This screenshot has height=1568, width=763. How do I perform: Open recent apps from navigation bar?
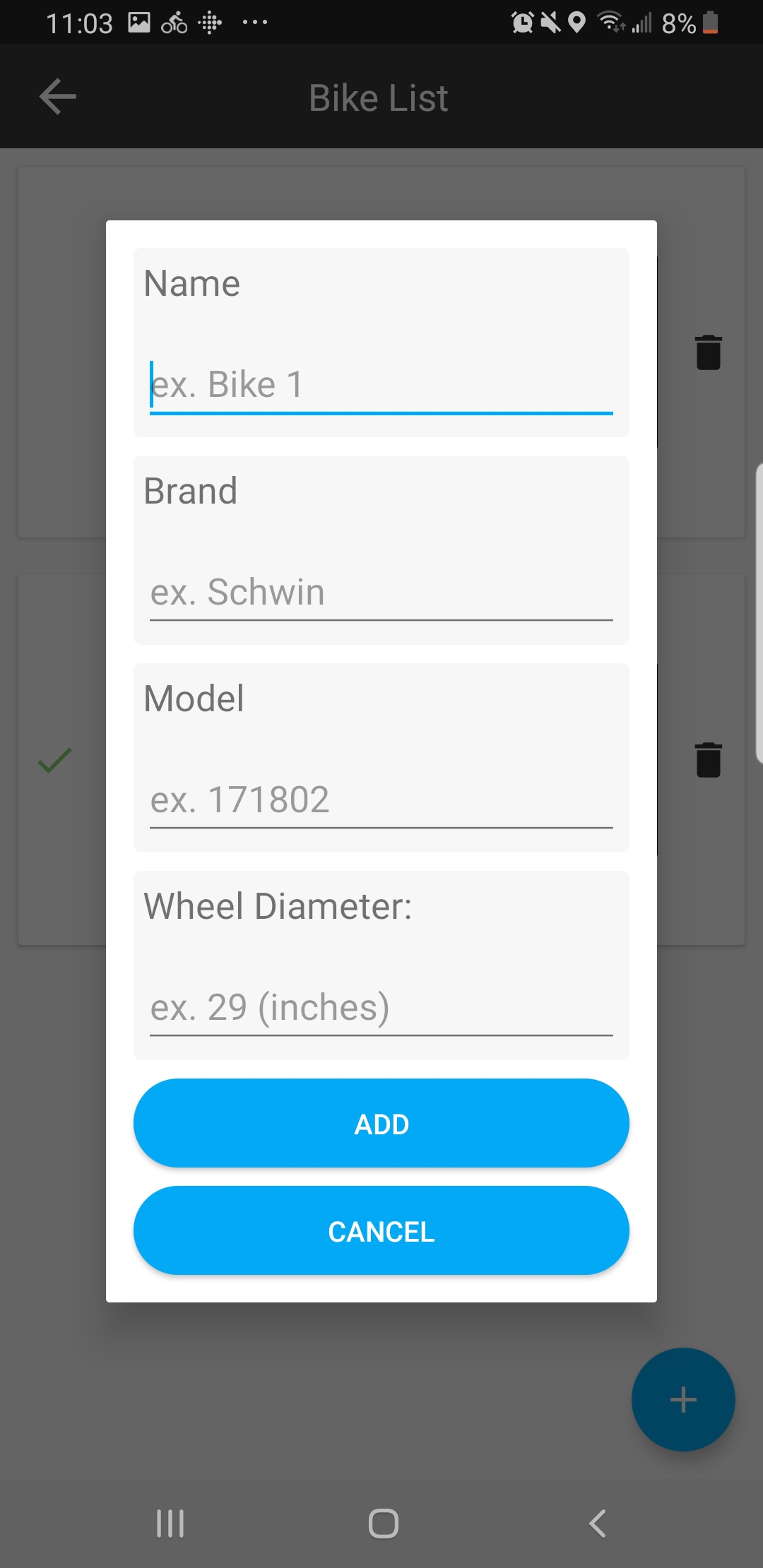point(170,1524)
